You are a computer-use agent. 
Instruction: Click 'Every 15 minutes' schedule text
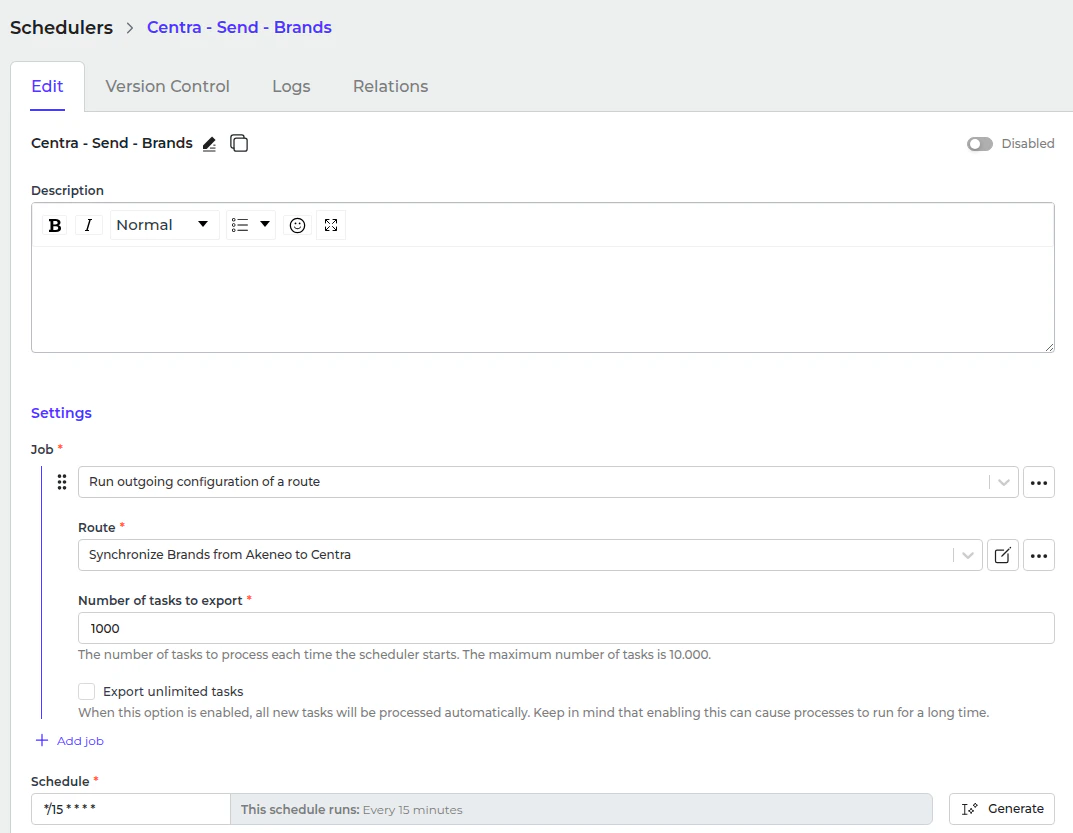coord(413,810)
